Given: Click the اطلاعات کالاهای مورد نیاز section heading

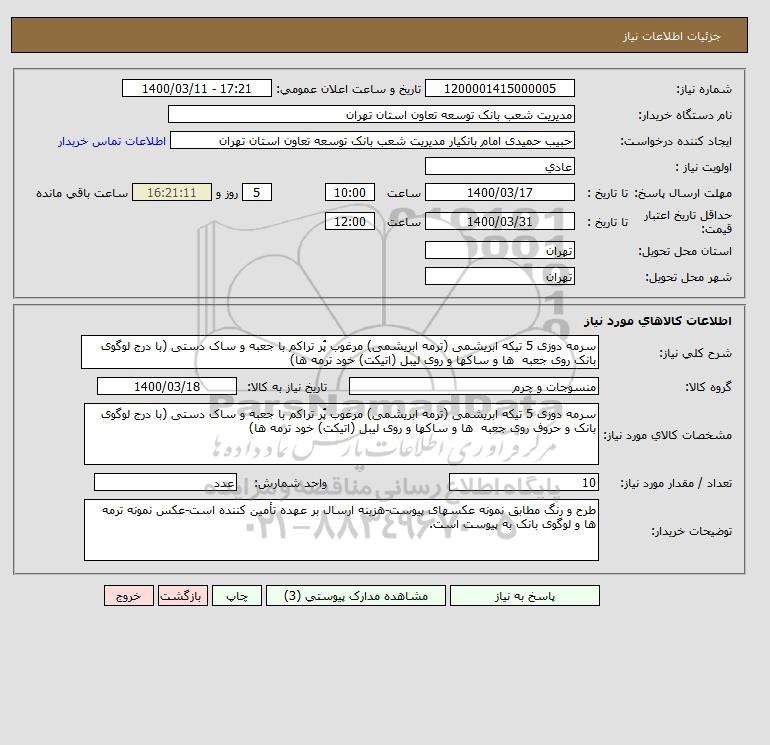Looking at the screenshot, I should click(x=658, y=321).
